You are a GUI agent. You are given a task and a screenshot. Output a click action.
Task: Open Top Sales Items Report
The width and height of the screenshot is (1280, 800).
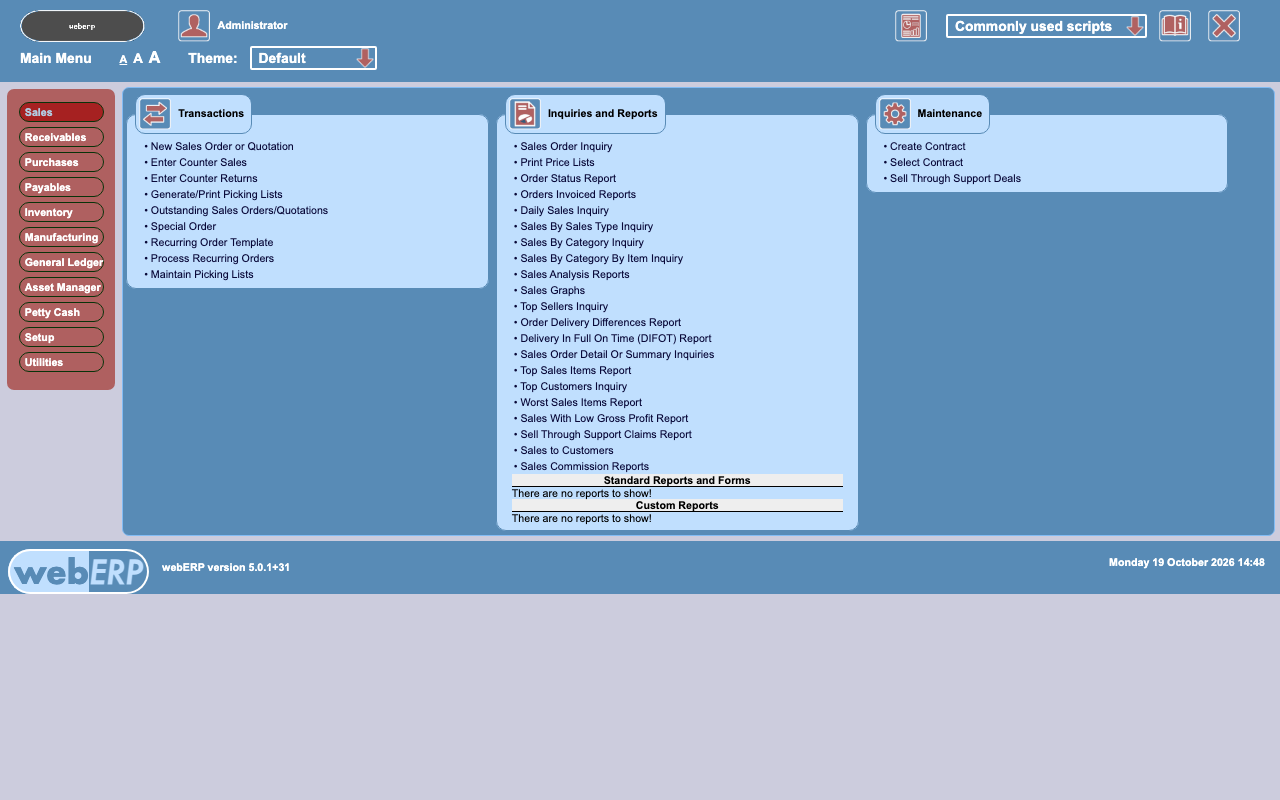tap(575, 370)
